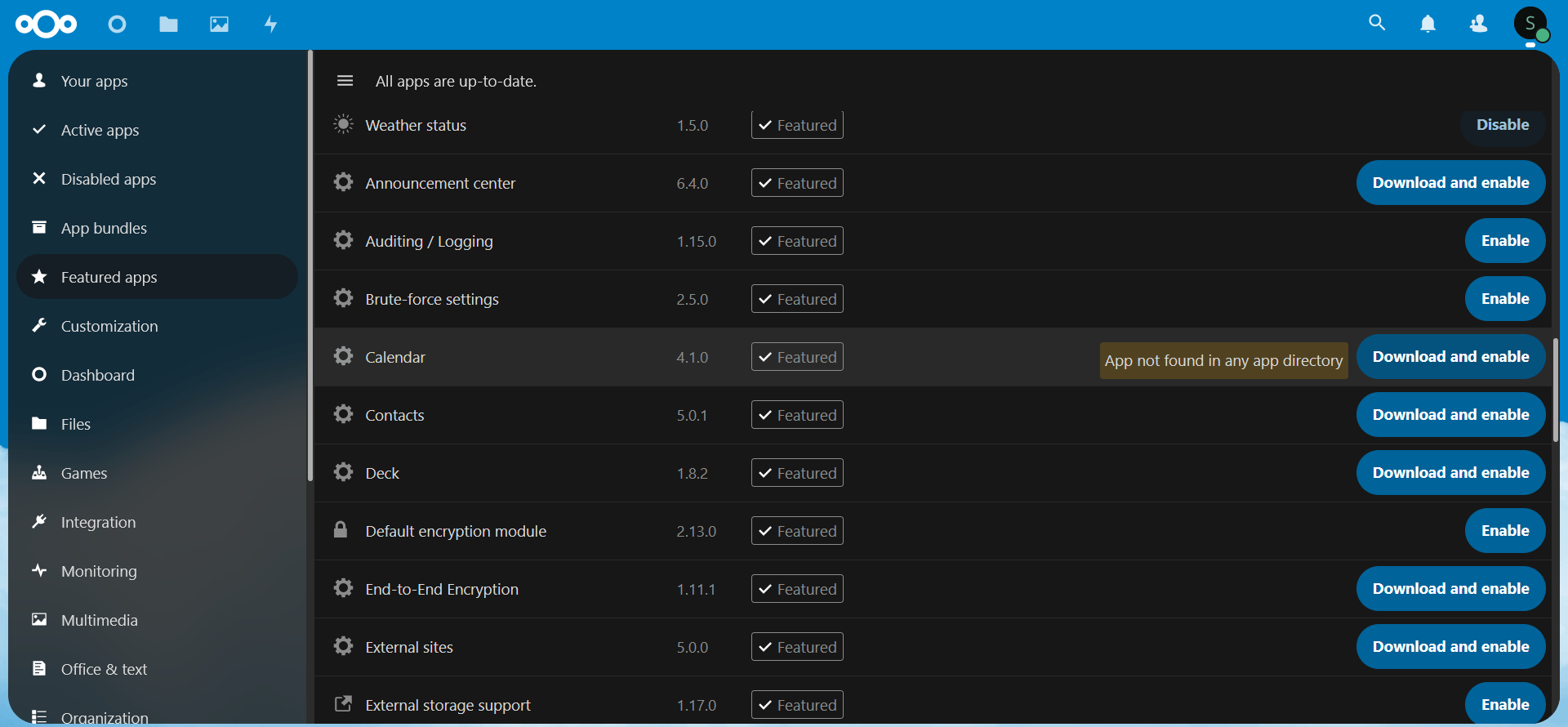The width and height of the screenshot is (1568, 727).
Task: Enable Brute-force settings app
Action: (x=1505, y=299)
